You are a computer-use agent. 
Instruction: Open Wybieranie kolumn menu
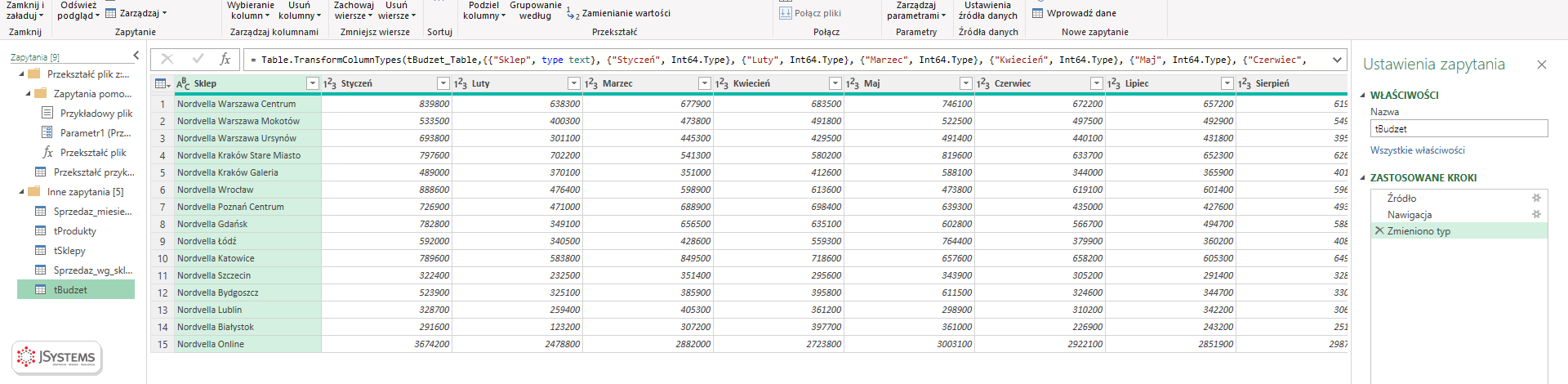[250, 11]
